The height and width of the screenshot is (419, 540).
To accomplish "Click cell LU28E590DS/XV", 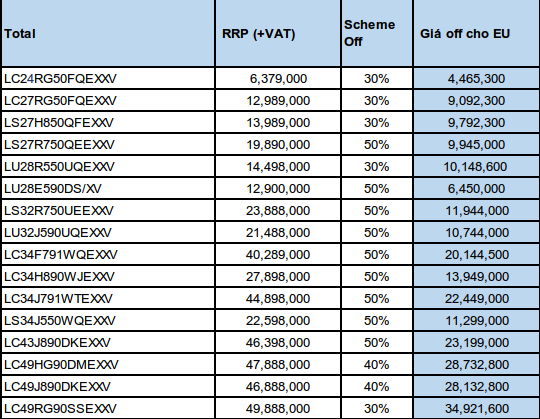I will tap(108, 189).
